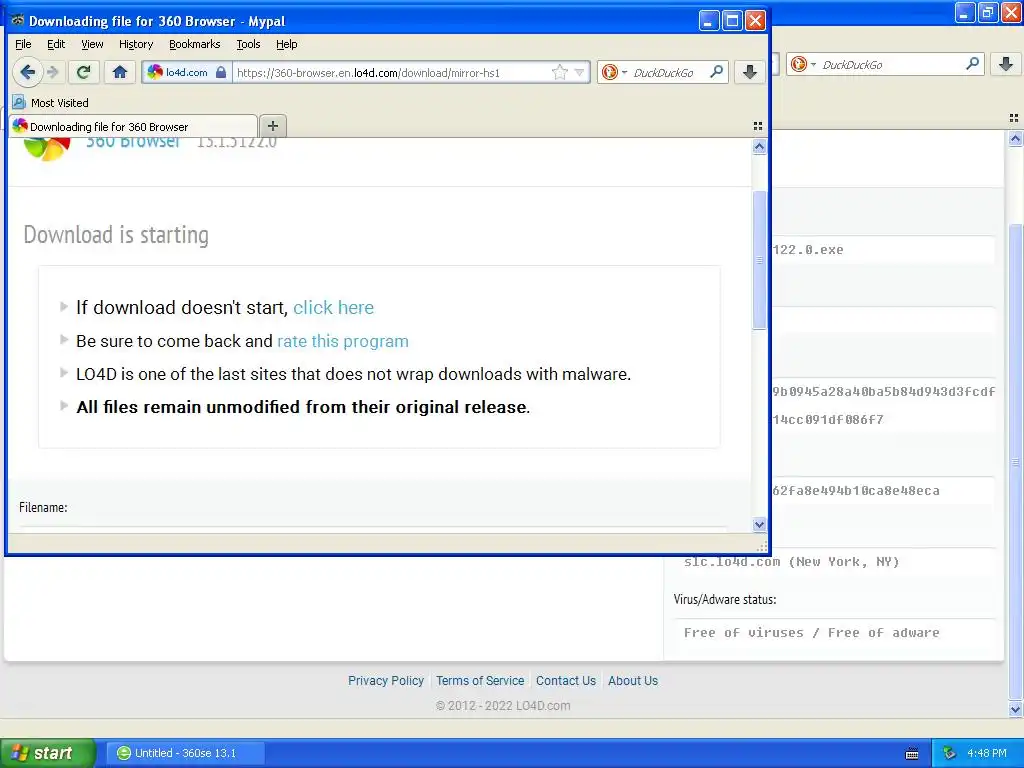Open Contact Us link in background window
The image size is (1024, 768).
[566, 680]
